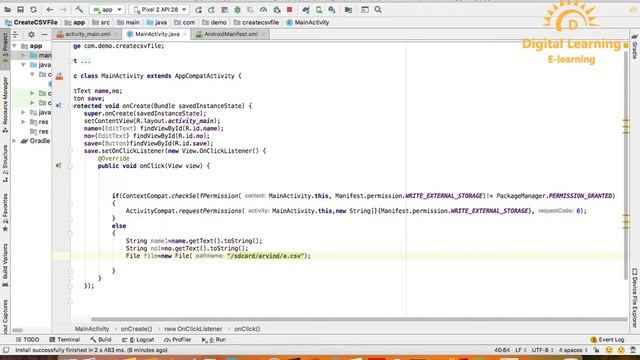Save all files with the disk icon
The width and height of the screenshot is (640, 360).
click(x=20, y=9)
